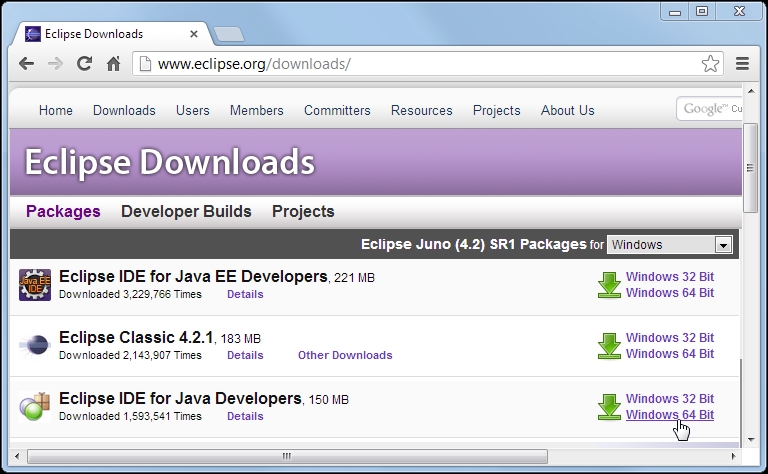
Task: Open Details for Java EE Developers
Action: pos(245,294)
